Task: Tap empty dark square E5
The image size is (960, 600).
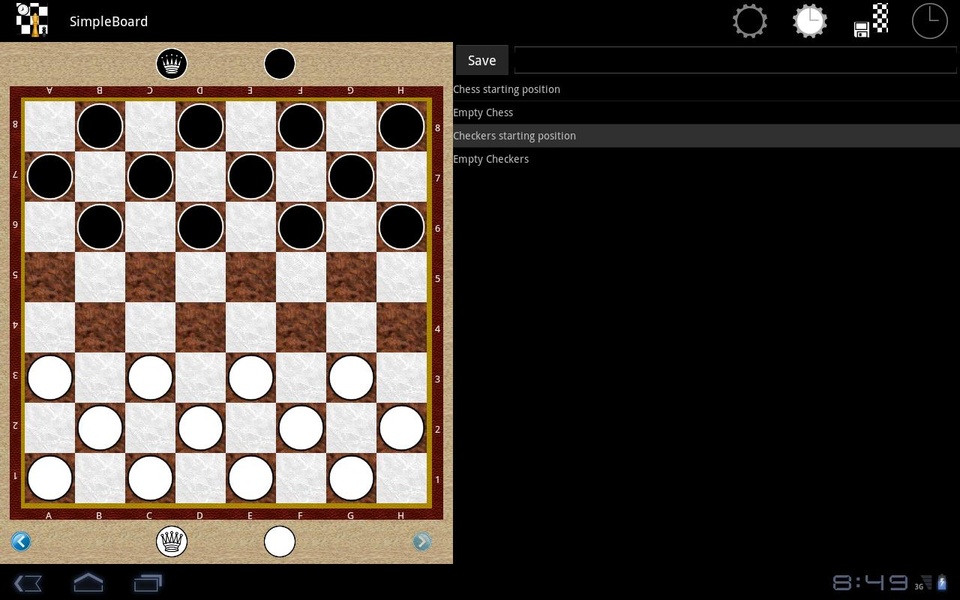Action: (250, 277)
